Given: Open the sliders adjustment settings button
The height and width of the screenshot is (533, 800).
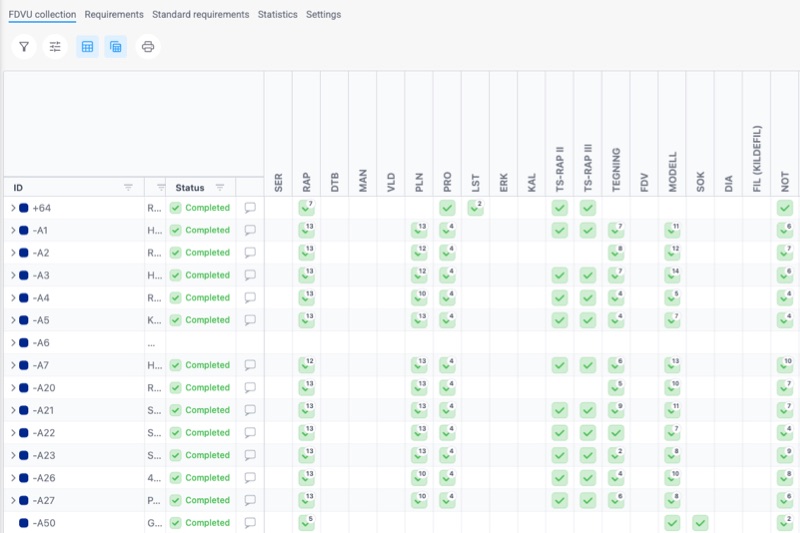Looking at the screenshot, I should (x=55, y=47).
